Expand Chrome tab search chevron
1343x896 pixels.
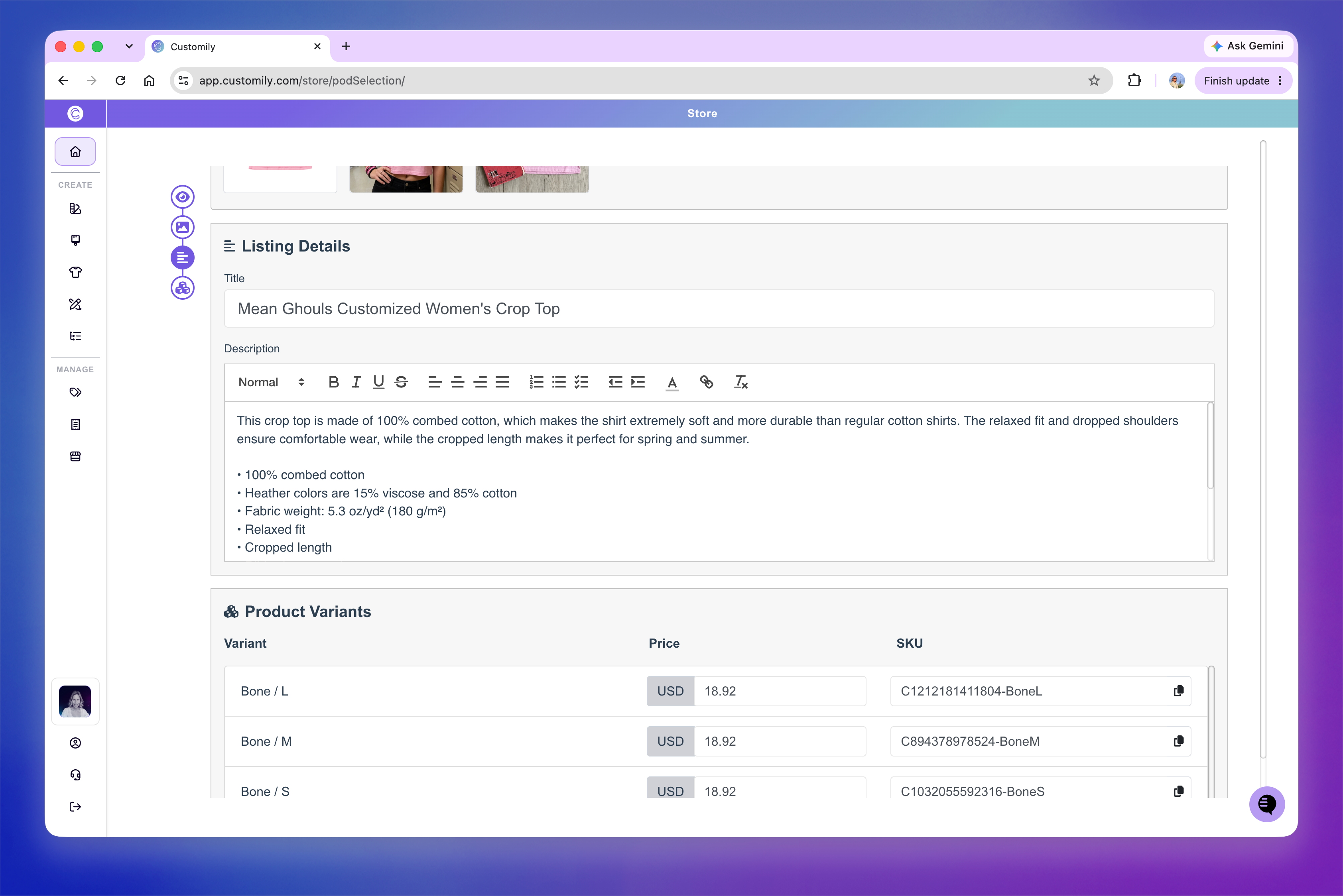coord(129,46)
